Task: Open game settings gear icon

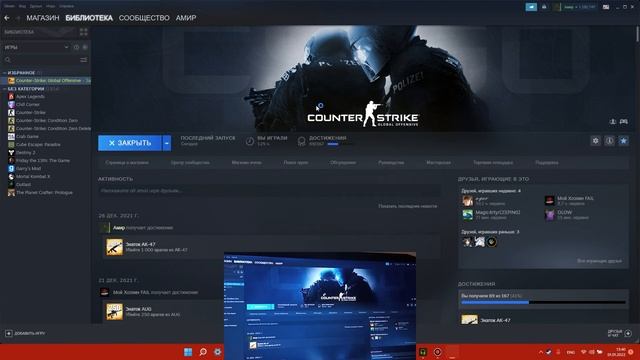Action: (x=596, y=141)
